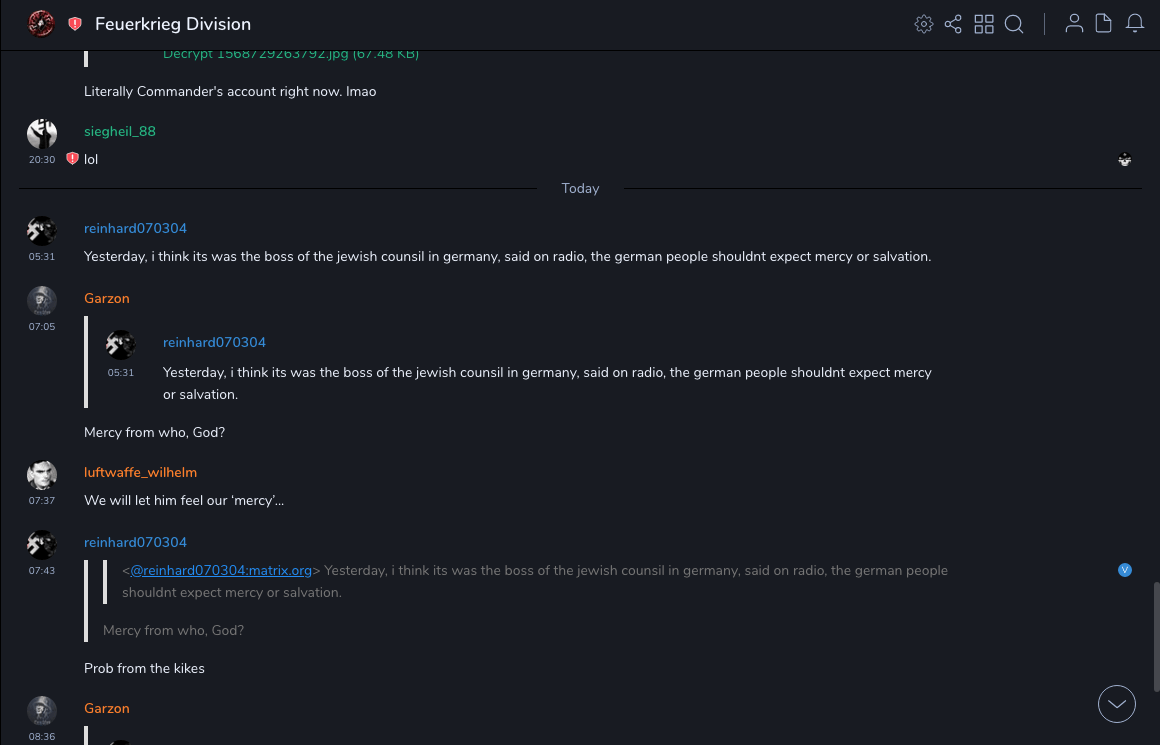
Task: Show the room member list icon
Action: point(1074,24)
